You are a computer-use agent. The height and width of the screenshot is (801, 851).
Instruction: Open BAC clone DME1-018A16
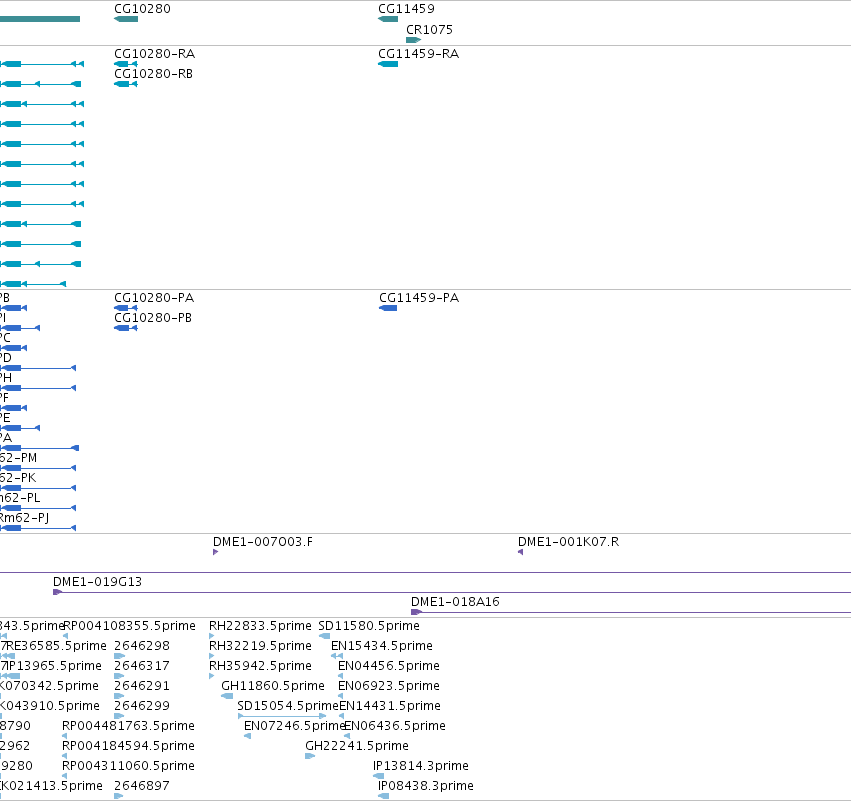click(x=455, y=602)
